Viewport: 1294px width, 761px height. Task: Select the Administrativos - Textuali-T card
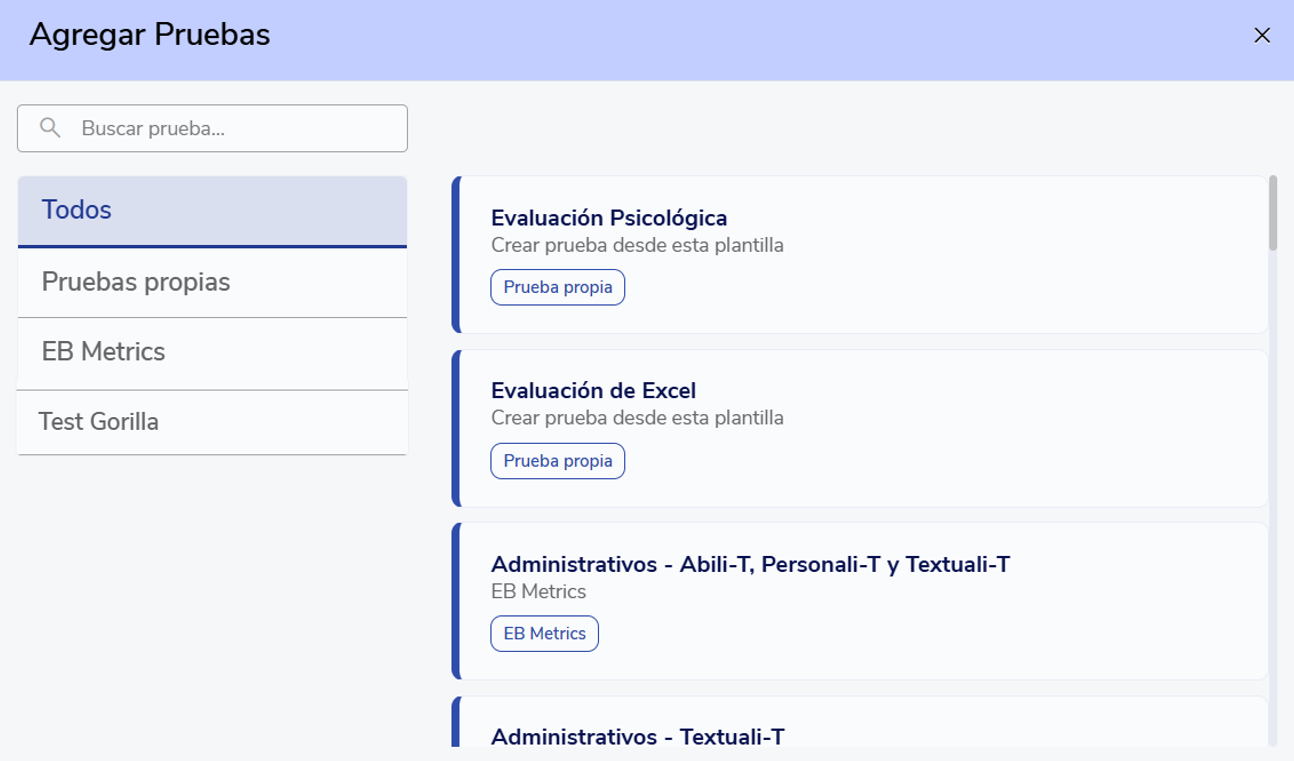click(637, 737)
